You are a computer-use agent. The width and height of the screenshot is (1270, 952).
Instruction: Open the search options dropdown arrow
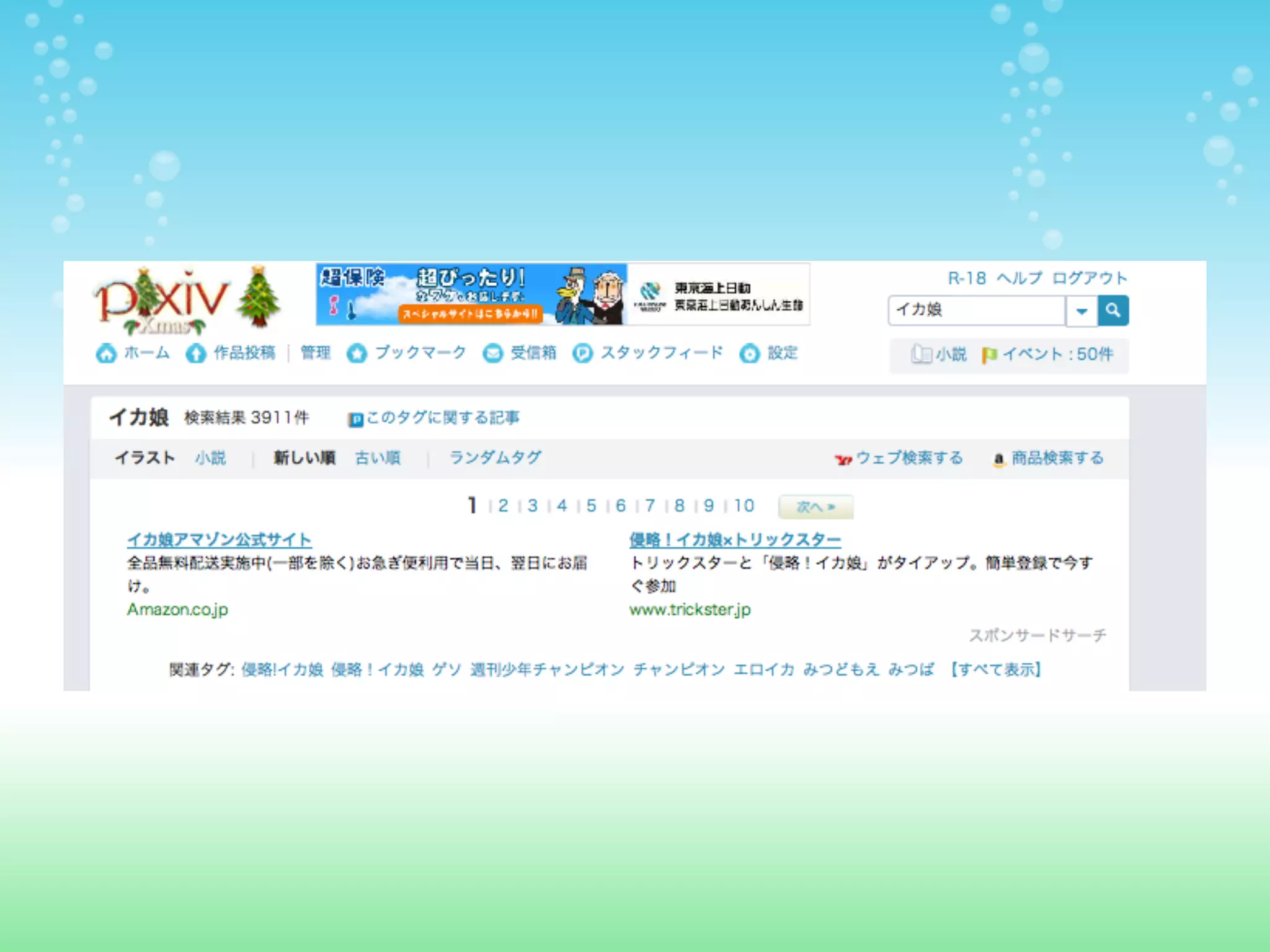pyautogui.click(x=1081, y=311)
